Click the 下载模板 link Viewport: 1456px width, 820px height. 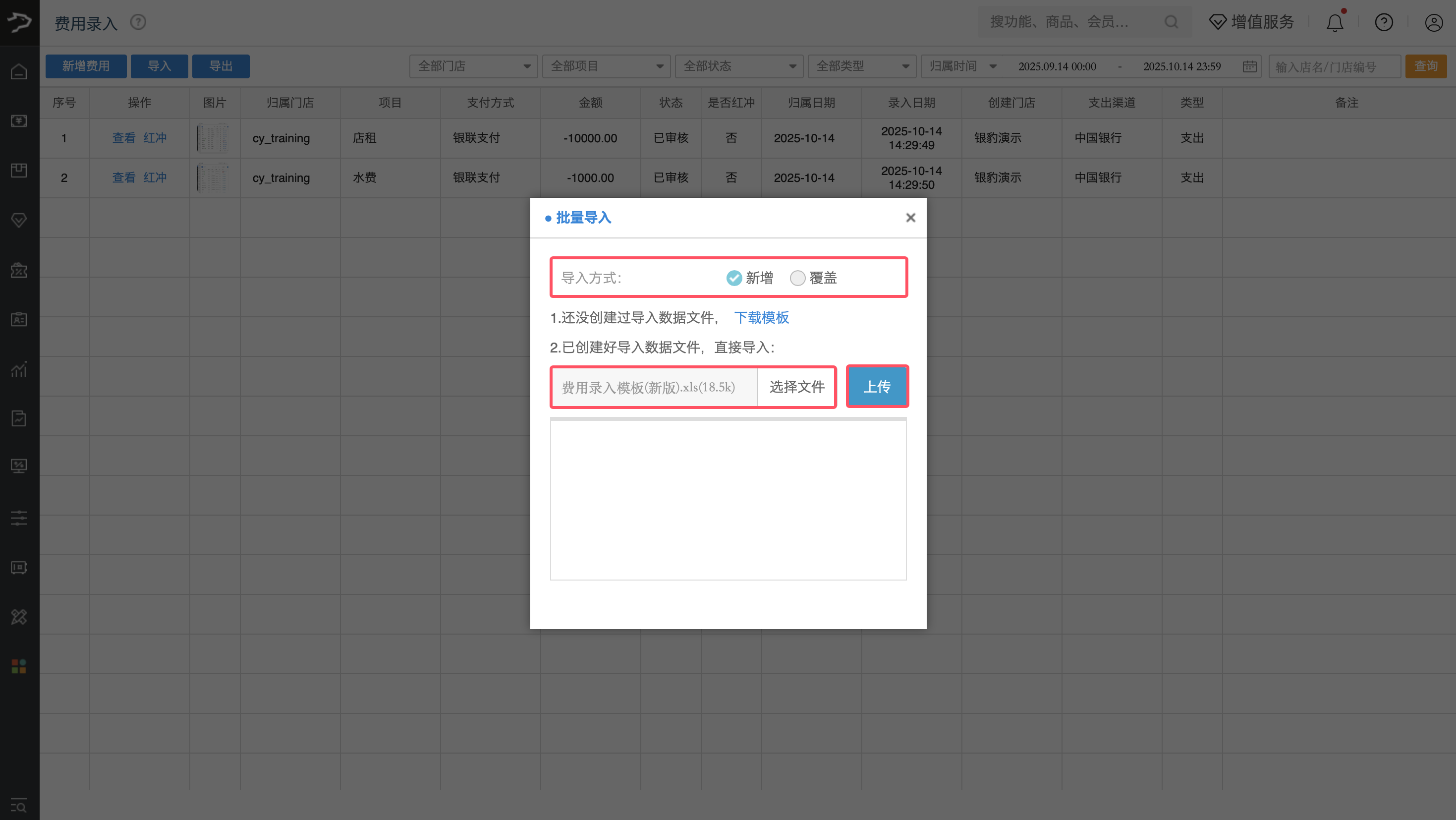click(x=761, y=318)
